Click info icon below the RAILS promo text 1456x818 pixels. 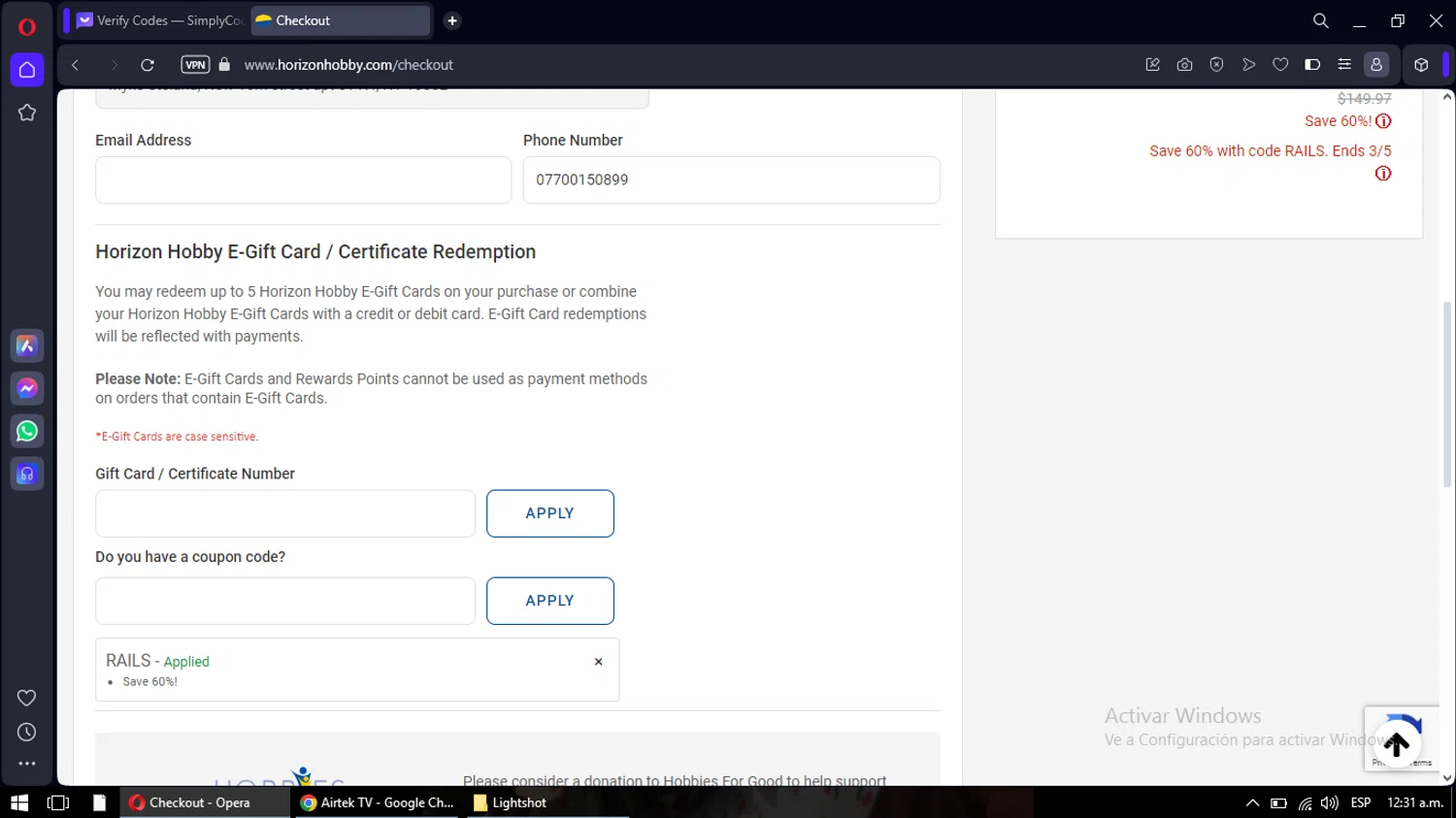(x=1383, y=174)
